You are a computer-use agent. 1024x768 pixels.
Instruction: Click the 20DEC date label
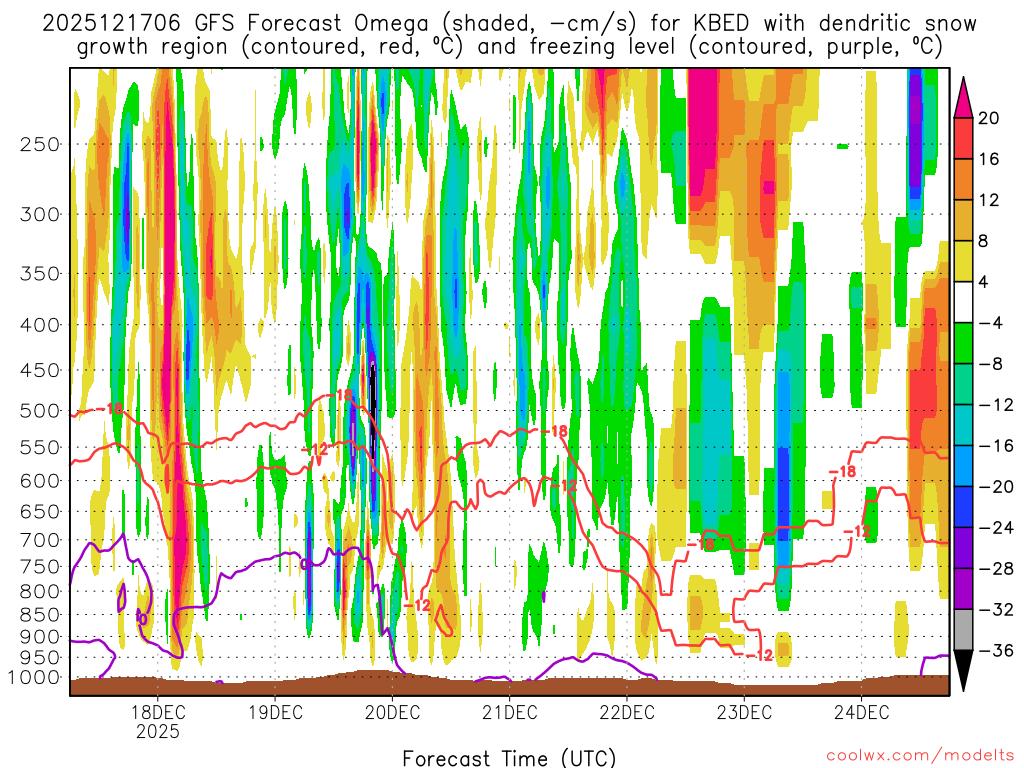point(392,712)
